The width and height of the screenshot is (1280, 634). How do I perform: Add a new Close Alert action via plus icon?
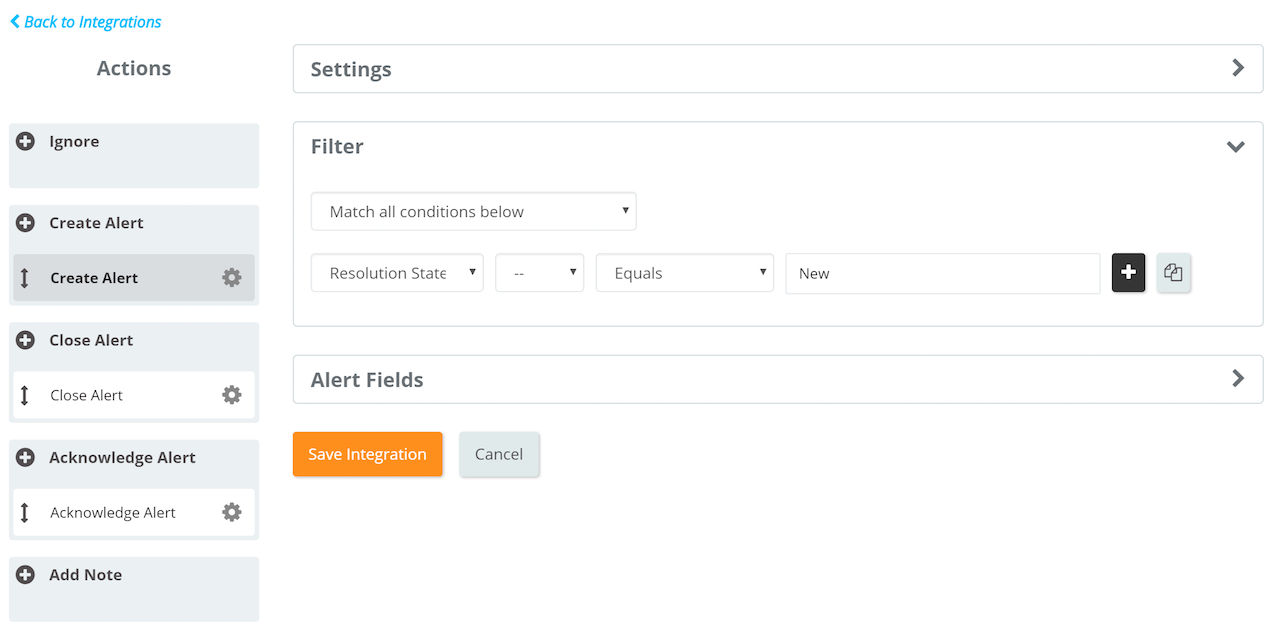click(x=26, y=340)
